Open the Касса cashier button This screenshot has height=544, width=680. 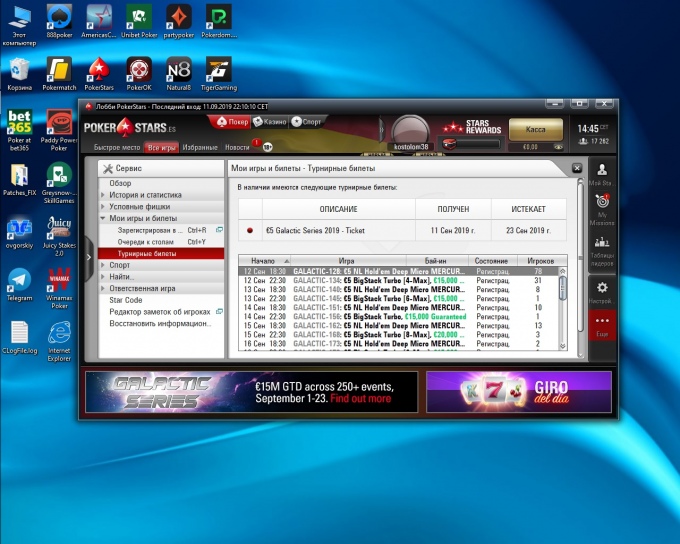(x=536, y=129)
